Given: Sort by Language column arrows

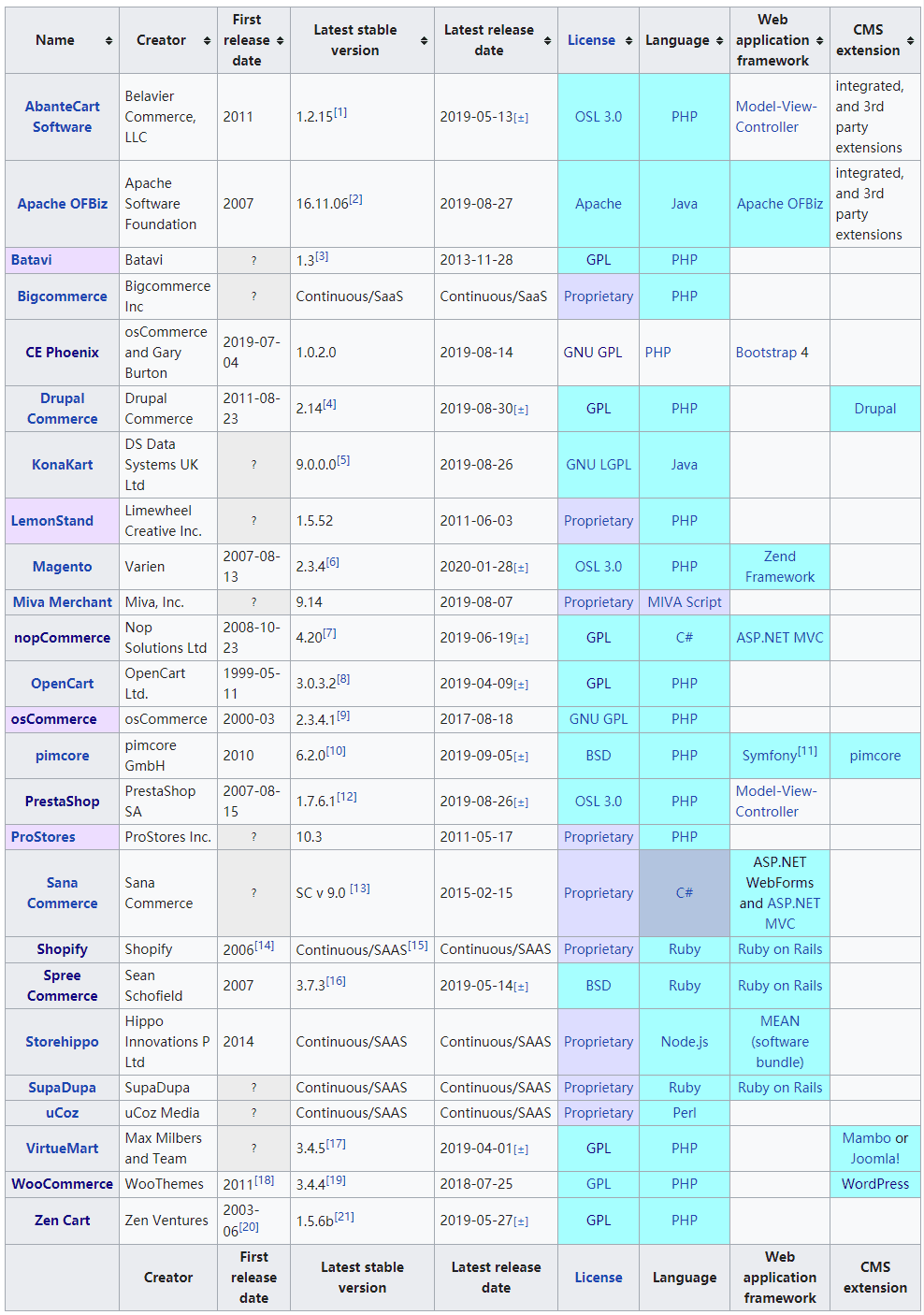Looking at the screenshot, I should coord(719,41).
